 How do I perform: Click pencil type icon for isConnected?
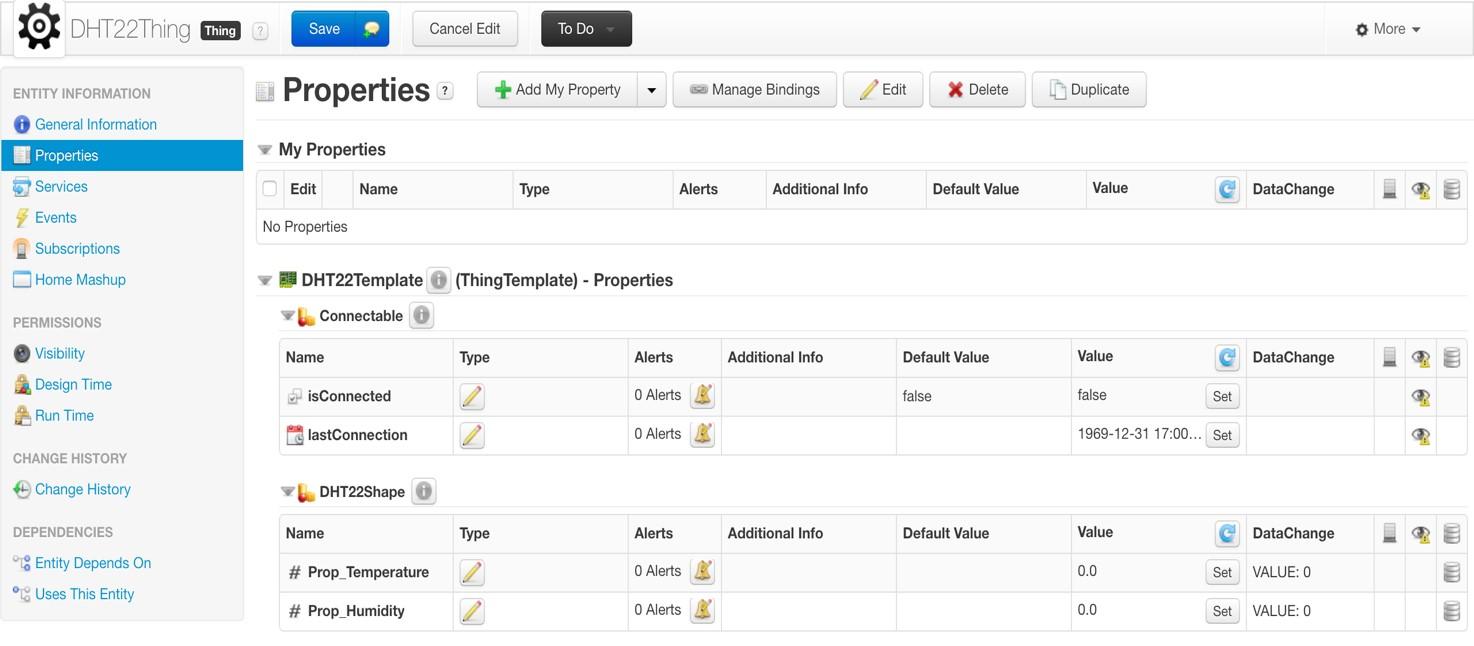click(x=472, y=396)
